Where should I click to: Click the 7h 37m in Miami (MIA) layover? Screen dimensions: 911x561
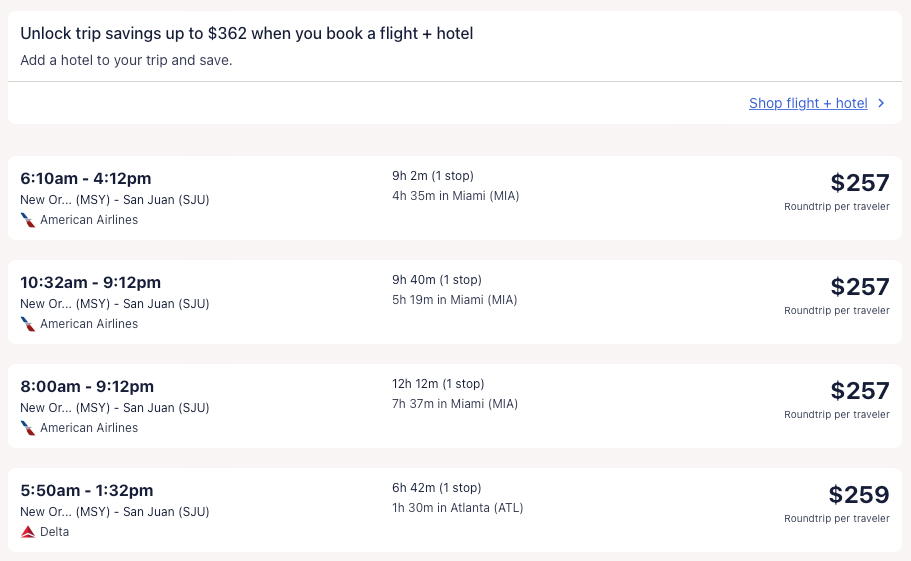455,404
